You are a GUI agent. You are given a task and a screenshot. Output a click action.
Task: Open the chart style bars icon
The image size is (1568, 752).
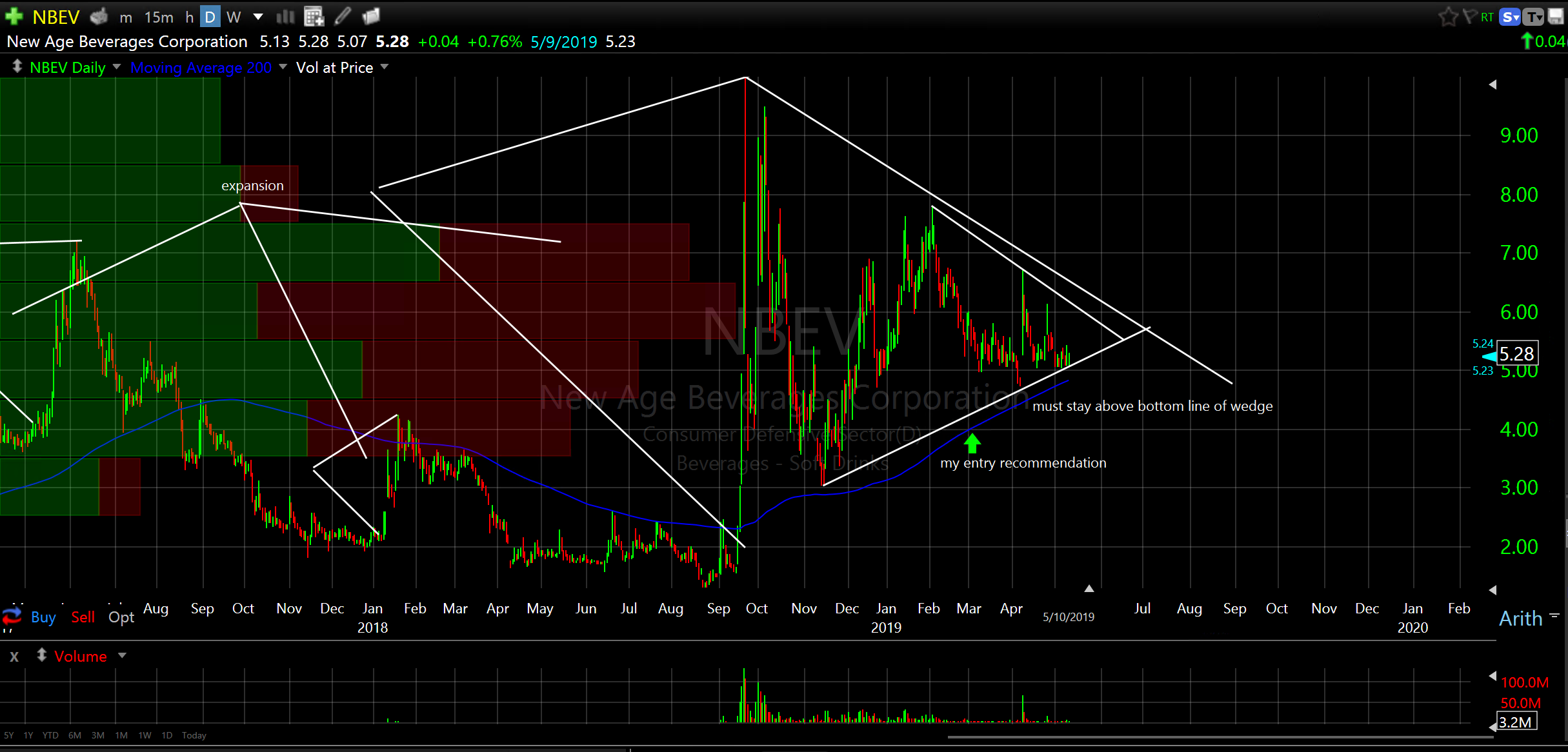pyautogui.click(x=285, y=17)
